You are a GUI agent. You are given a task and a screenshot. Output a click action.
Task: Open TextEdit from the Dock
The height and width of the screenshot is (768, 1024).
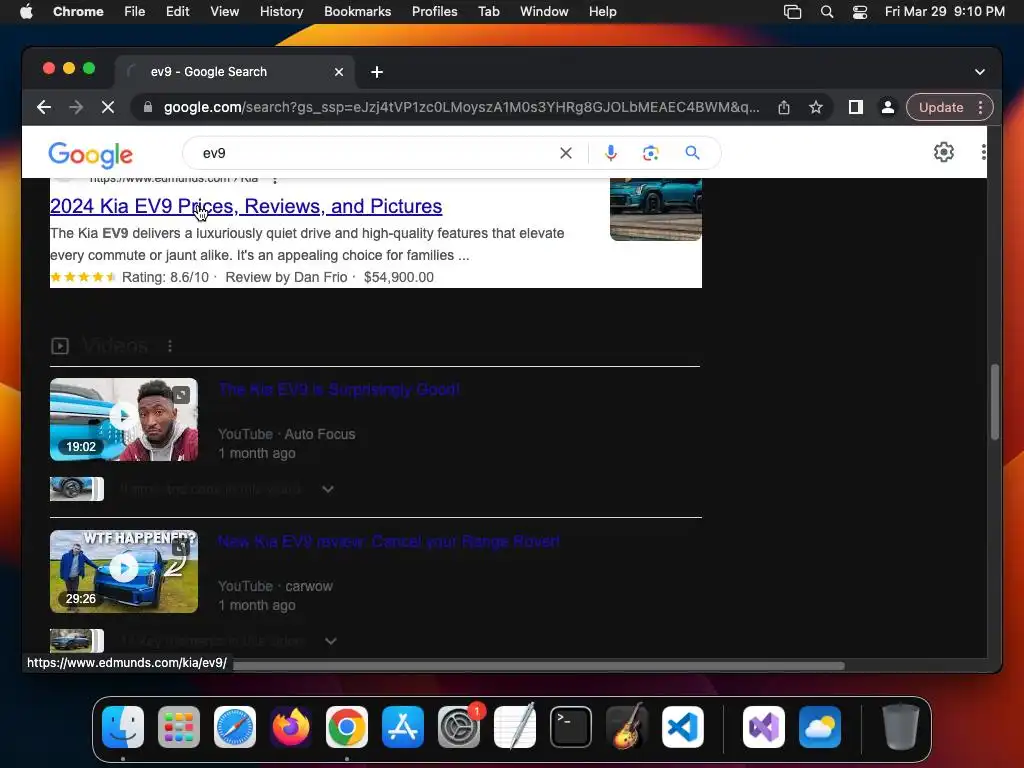(x=515, y=727)
